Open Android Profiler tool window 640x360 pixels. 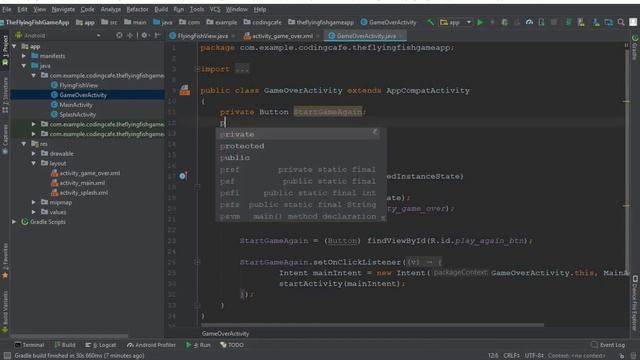[151, 345]
